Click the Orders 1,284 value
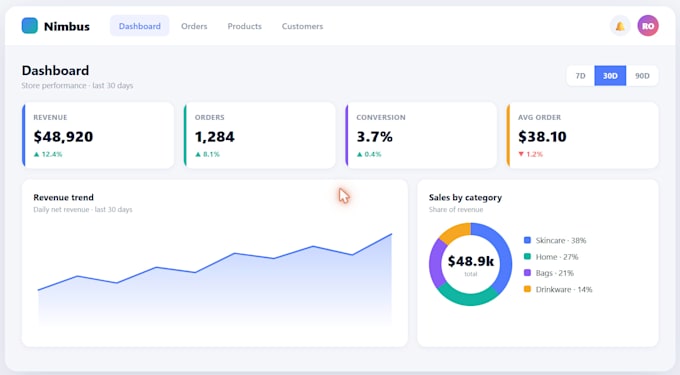 pyautogui.click(x=215, y=137)
